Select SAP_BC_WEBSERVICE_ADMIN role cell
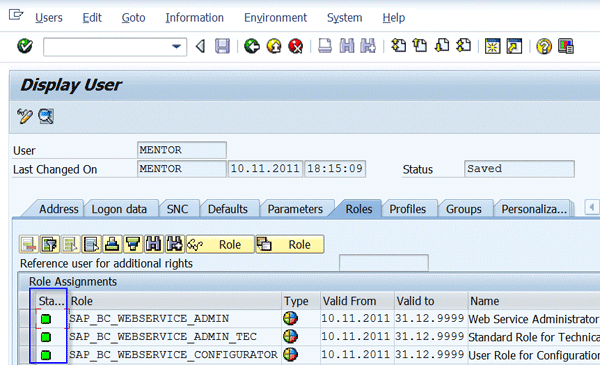The width and height of the screenshot is (600, 365). (175, 319)
